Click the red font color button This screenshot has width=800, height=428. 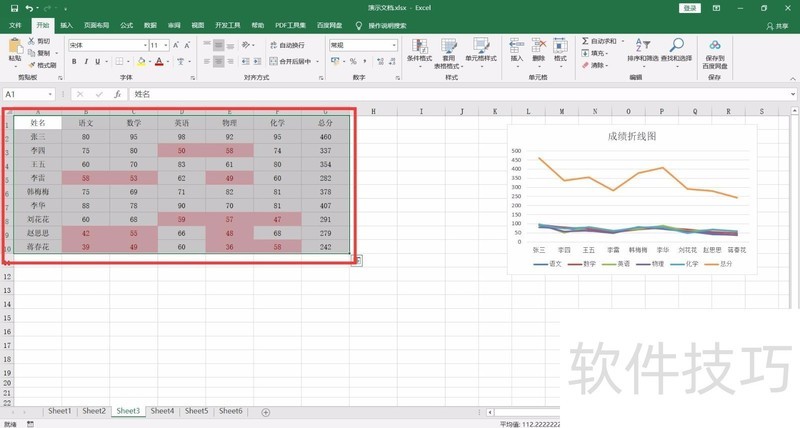tap(157, 62)
